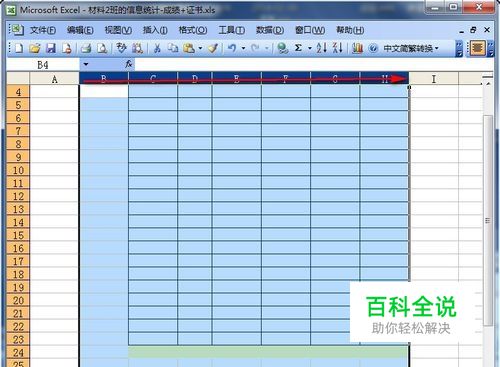500x367 pixels.
Task: Click the horizontal split box above scrollbar
Action: click(x=488, y=77)
